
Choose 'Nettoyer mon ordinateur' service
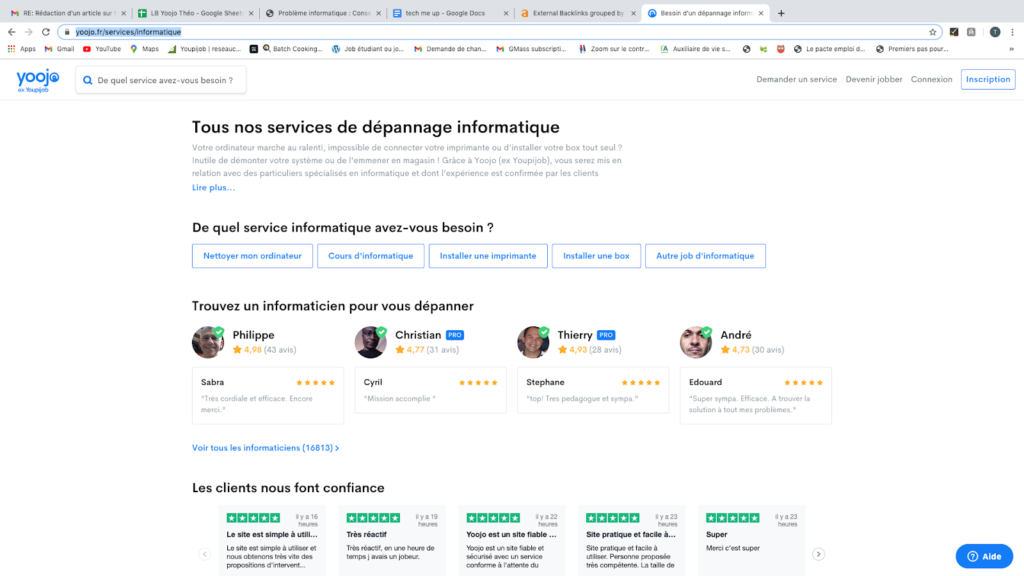252,256
